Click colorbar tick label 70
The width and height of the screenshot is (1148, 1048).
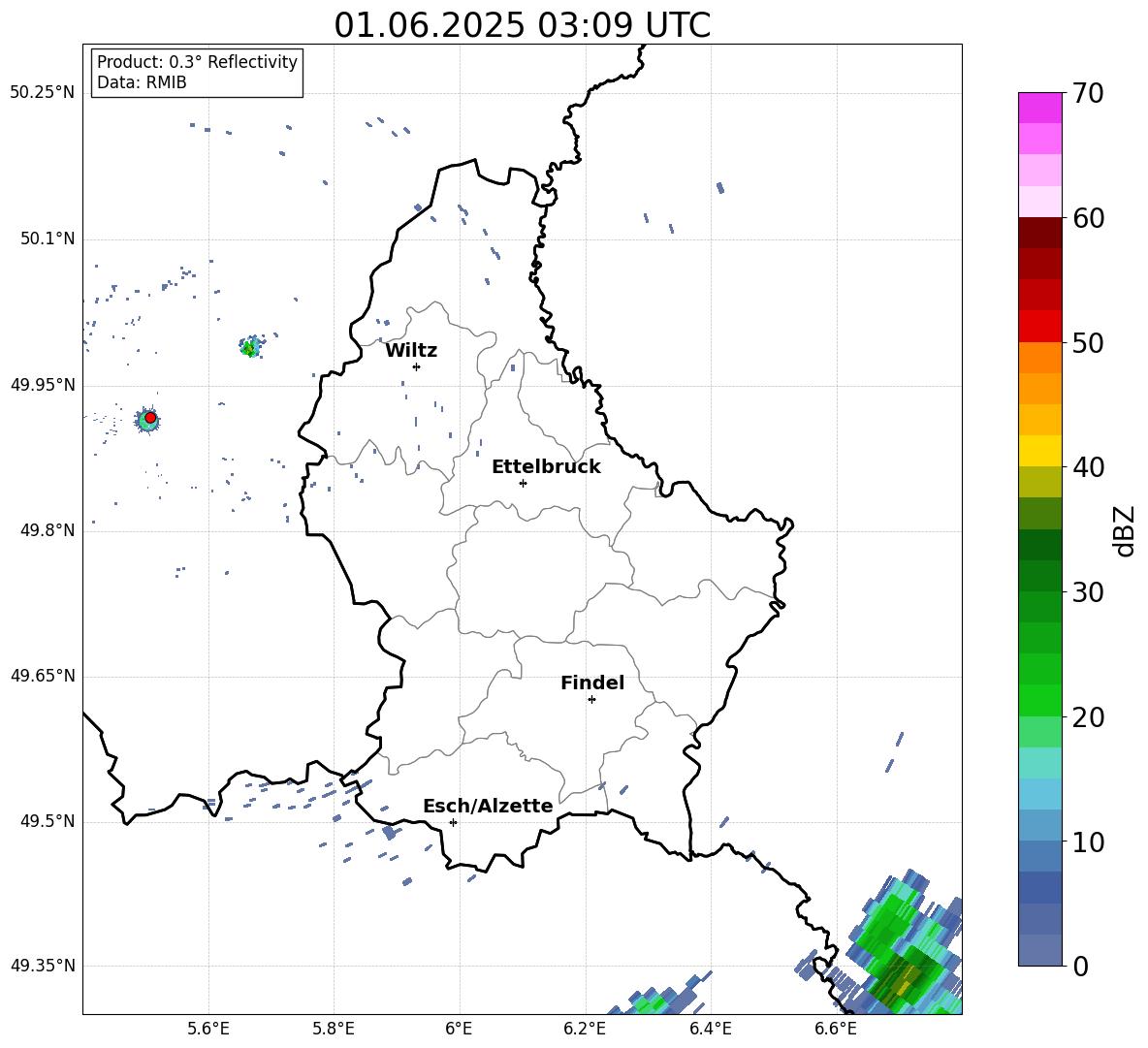tap(1088, 94)
